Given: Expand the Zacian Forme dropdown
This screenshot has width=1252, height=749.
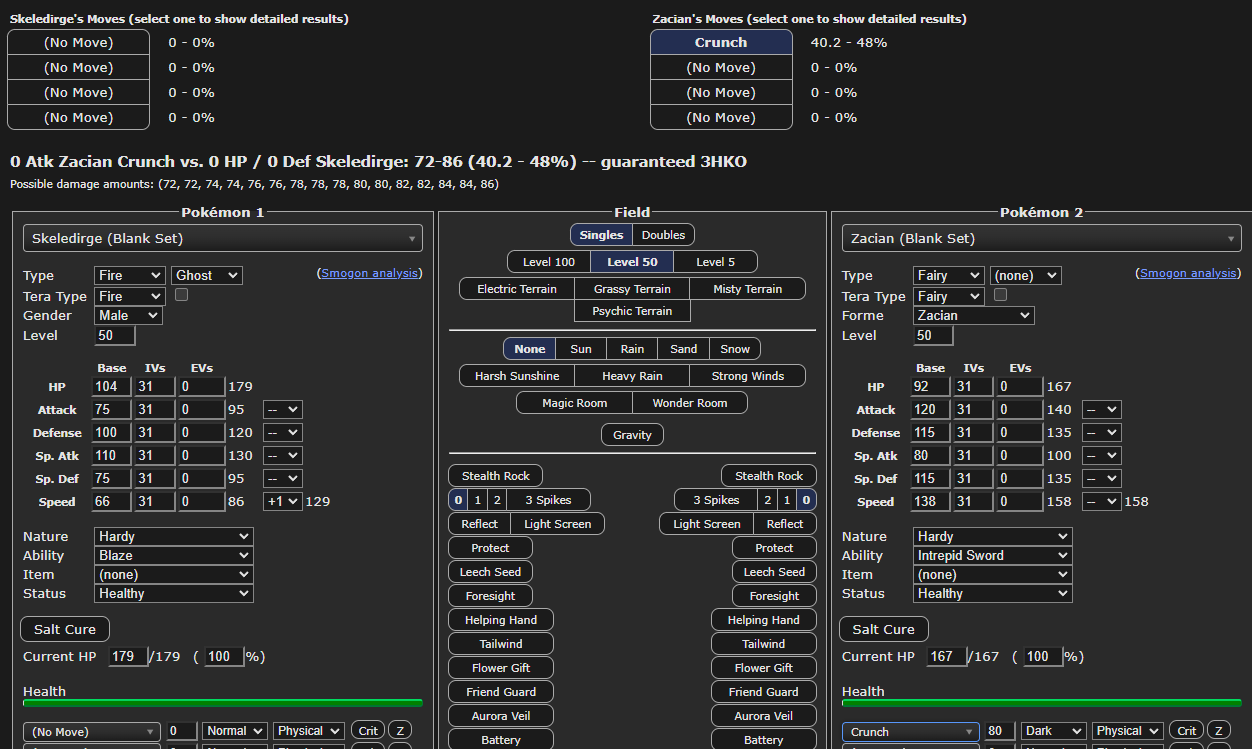Looking at the screenshot, I should (973, 315).
